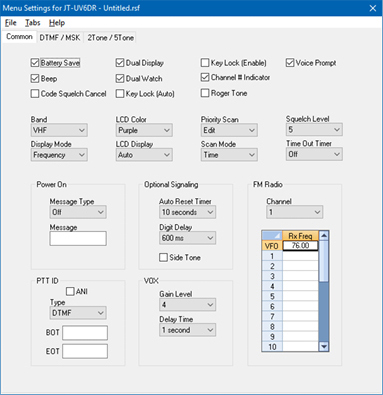Select FM Radio row 10 header

tap(272, 346)
